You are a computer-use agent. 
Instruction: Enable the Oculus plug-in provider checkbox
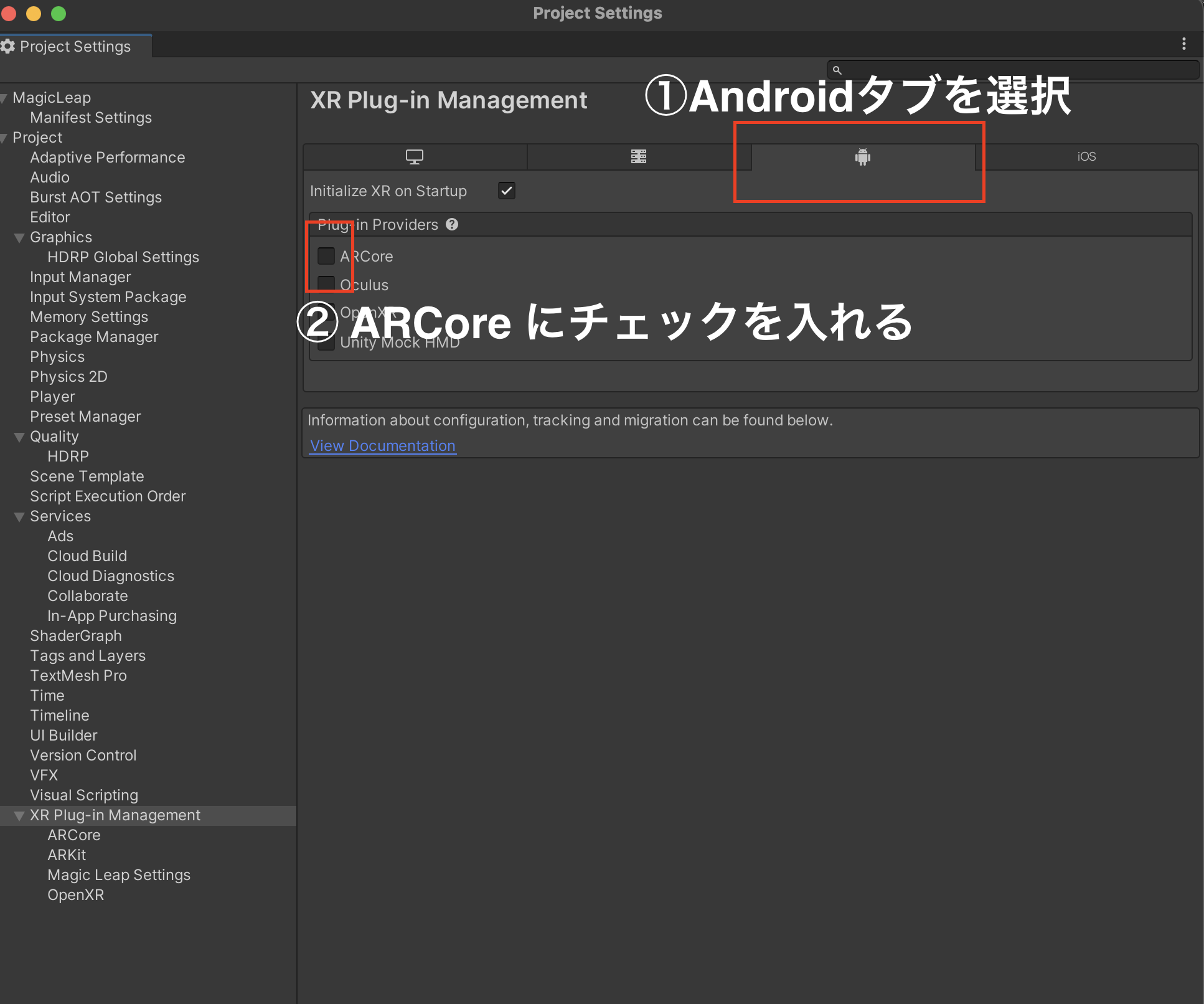pyautogui.click(x=326, y=284)
